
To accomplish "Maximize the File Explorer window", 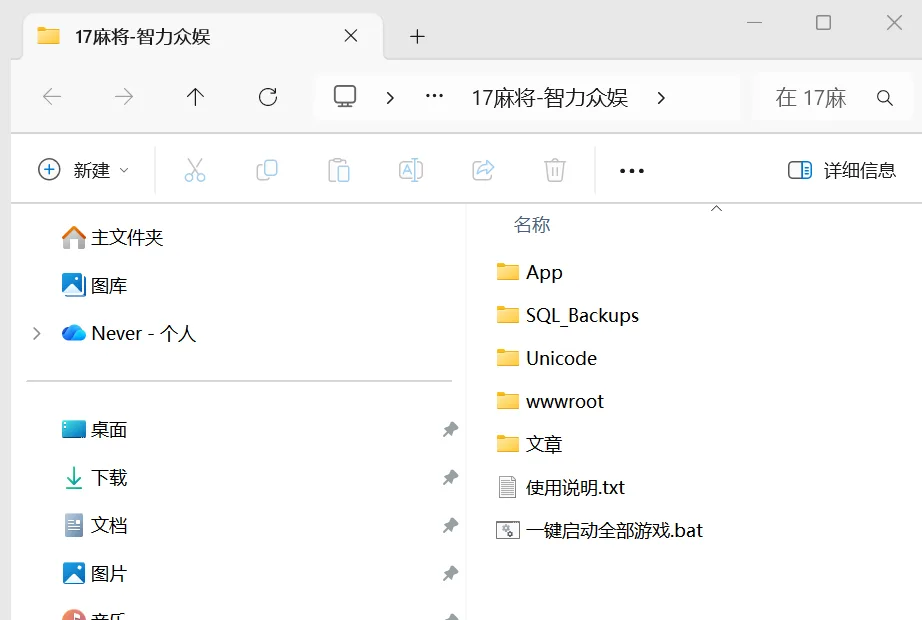I will click(823, 22).
